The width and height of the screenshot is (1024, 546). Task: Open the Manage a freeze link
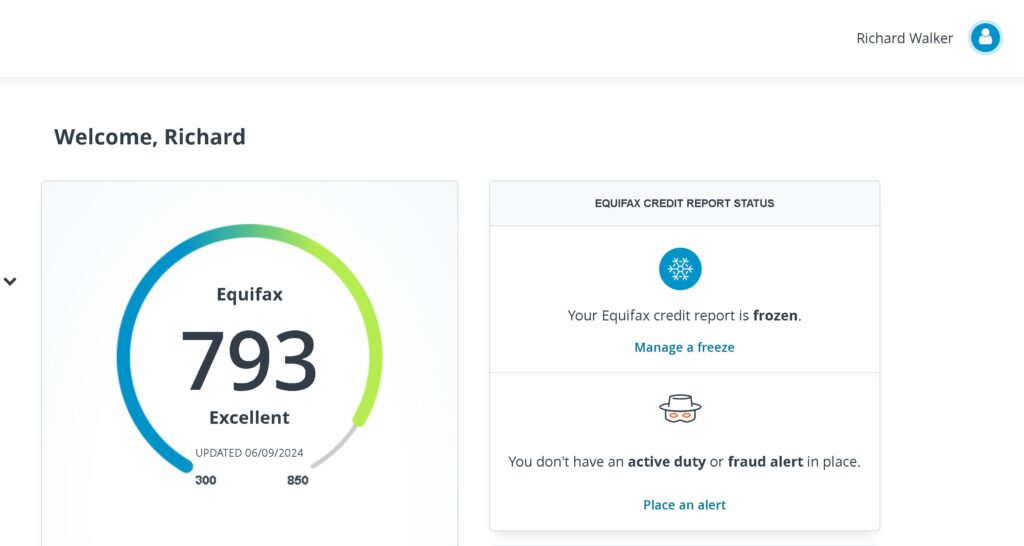[x=684, y=347]
